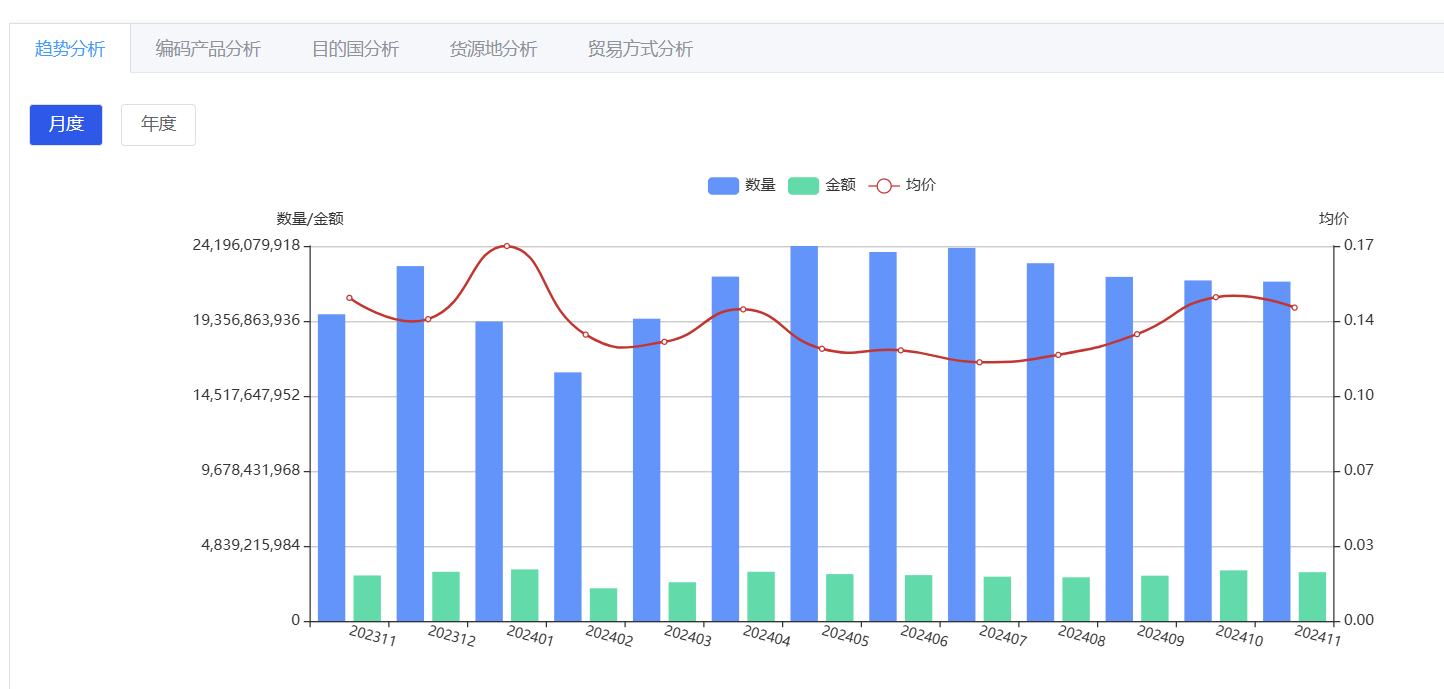
Task: Open the 编码产品分析 tab
Action: [208, 49]
